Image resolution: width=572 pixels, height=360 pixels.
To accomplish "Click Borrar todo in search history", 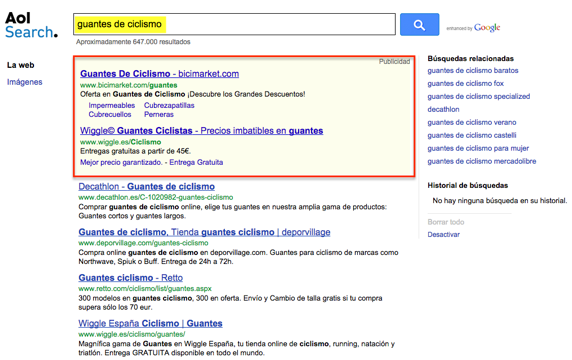I will tap(446, 222).
